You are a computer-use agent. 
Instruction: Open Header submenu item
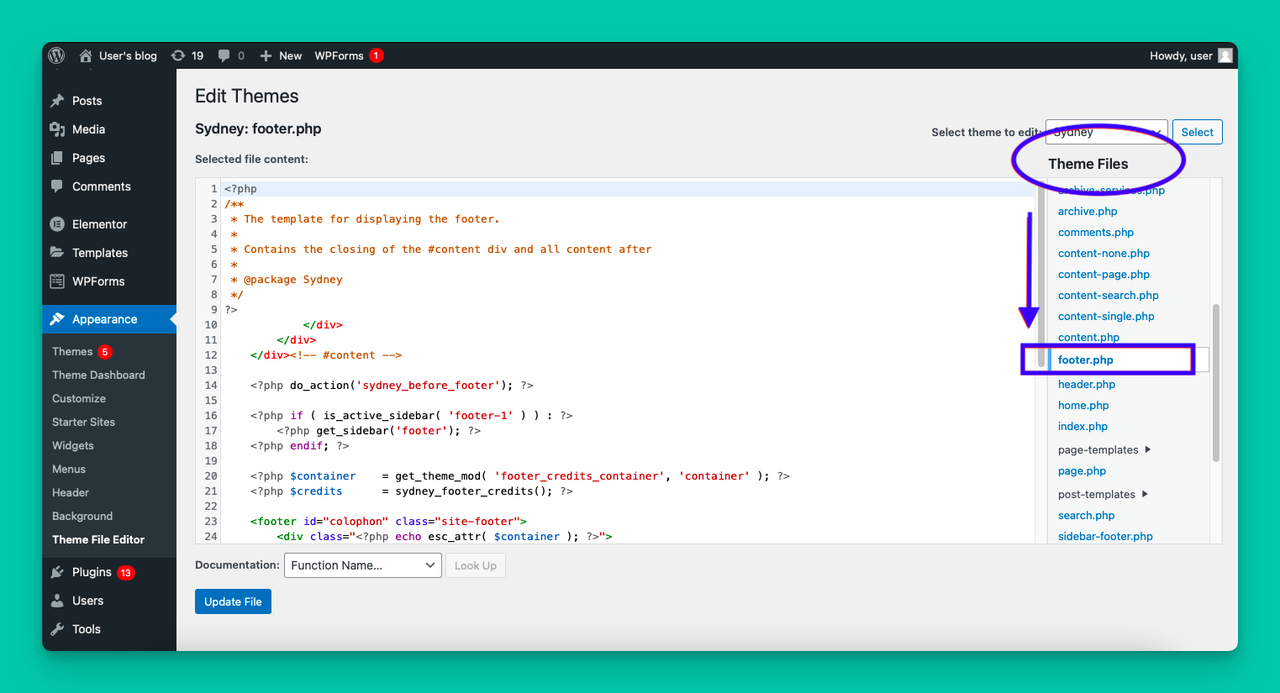tap(70, 492)
